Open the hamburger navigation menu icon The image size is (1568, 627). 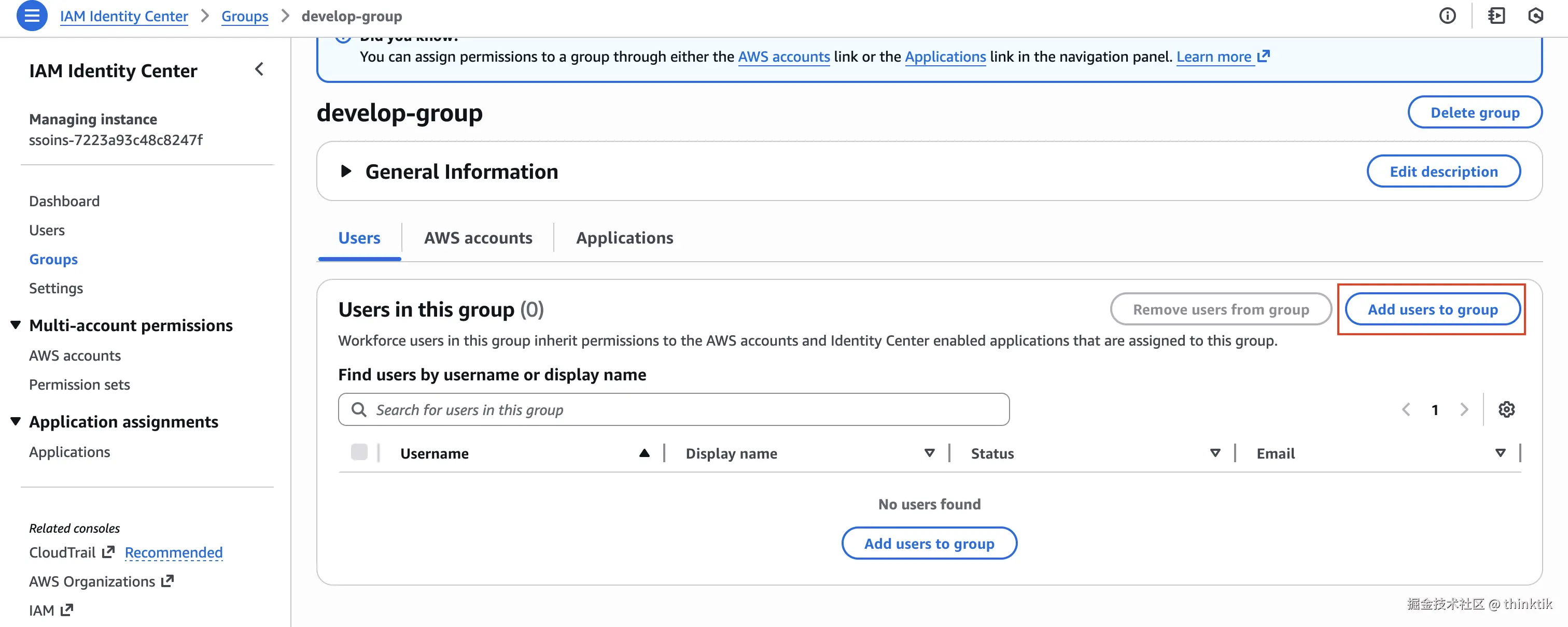pos(32,16)
